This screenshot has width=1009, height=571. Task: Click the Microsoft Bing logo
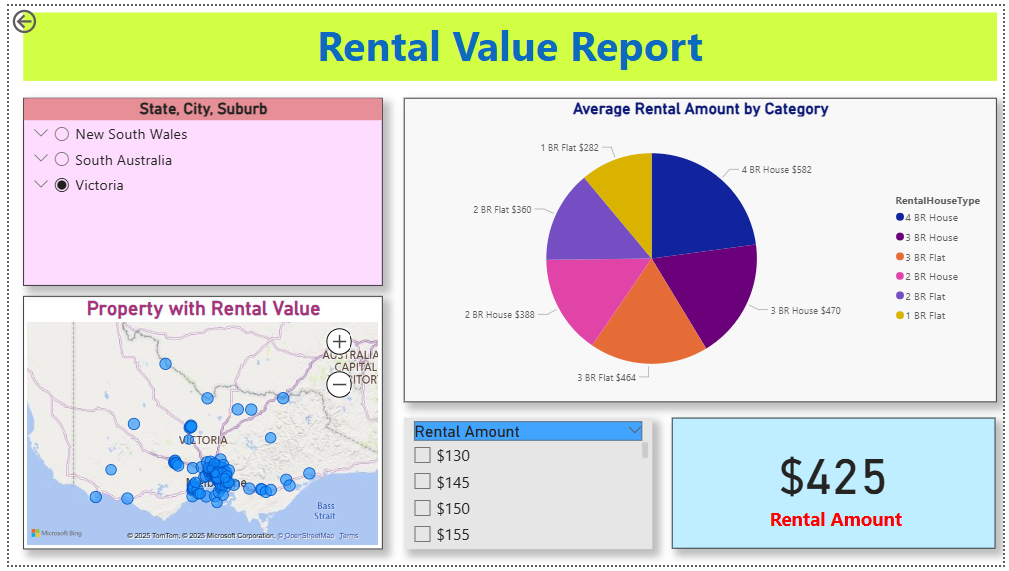point(55,534)
